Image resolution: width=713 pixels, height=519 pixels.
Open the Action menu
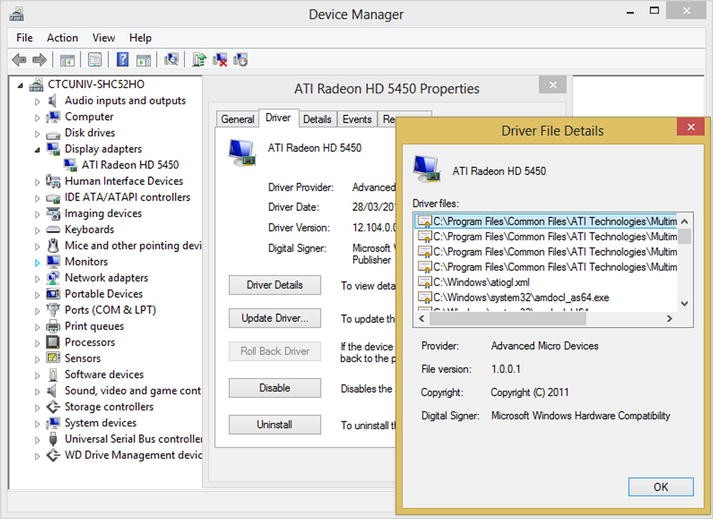point(62,38)
